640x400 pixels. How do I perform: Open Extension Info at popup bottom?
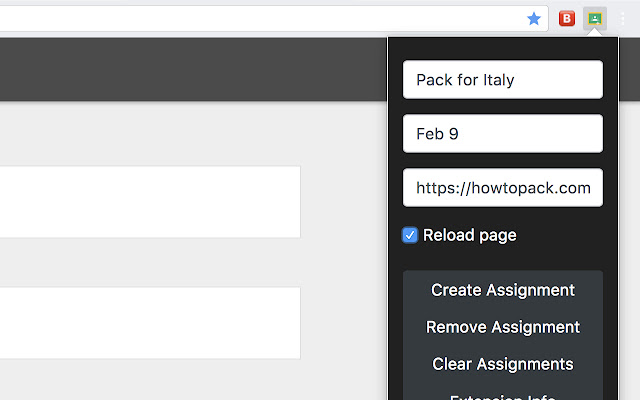[x=502, y=396]
